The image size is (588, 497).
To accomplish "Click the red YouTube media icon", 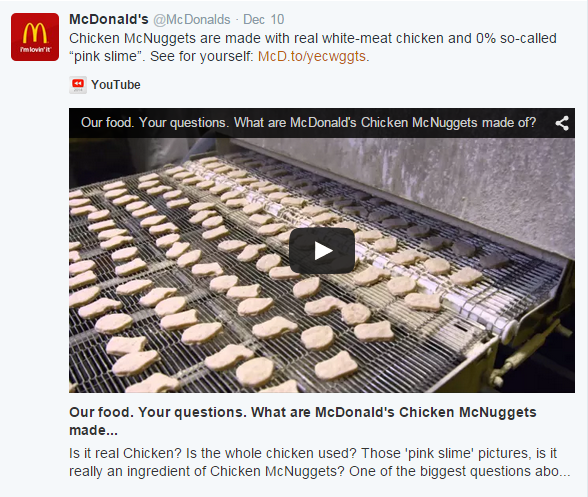I will point(78,85).
